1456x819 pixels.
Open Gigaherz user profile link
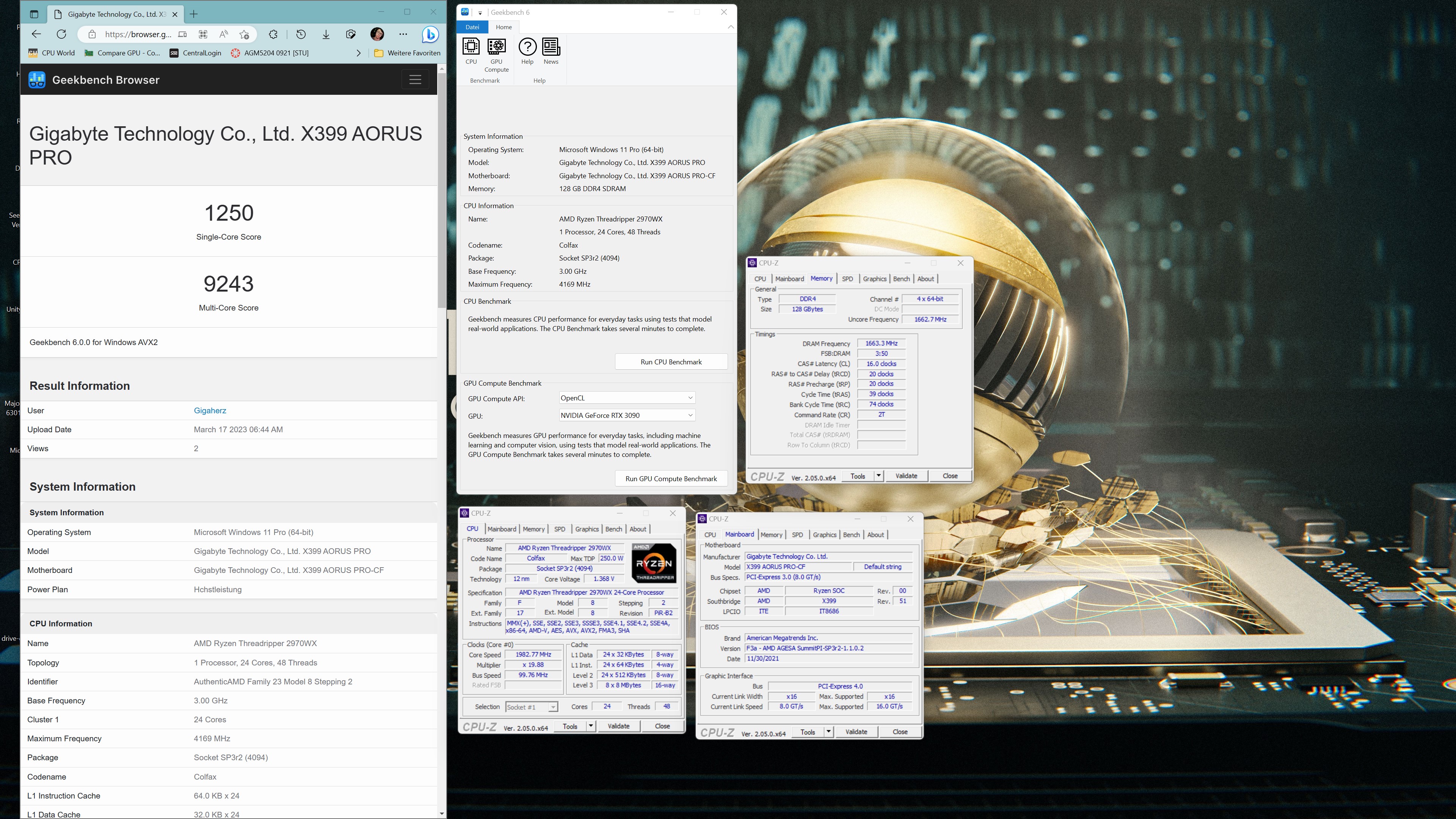click(x=210, y=410)
